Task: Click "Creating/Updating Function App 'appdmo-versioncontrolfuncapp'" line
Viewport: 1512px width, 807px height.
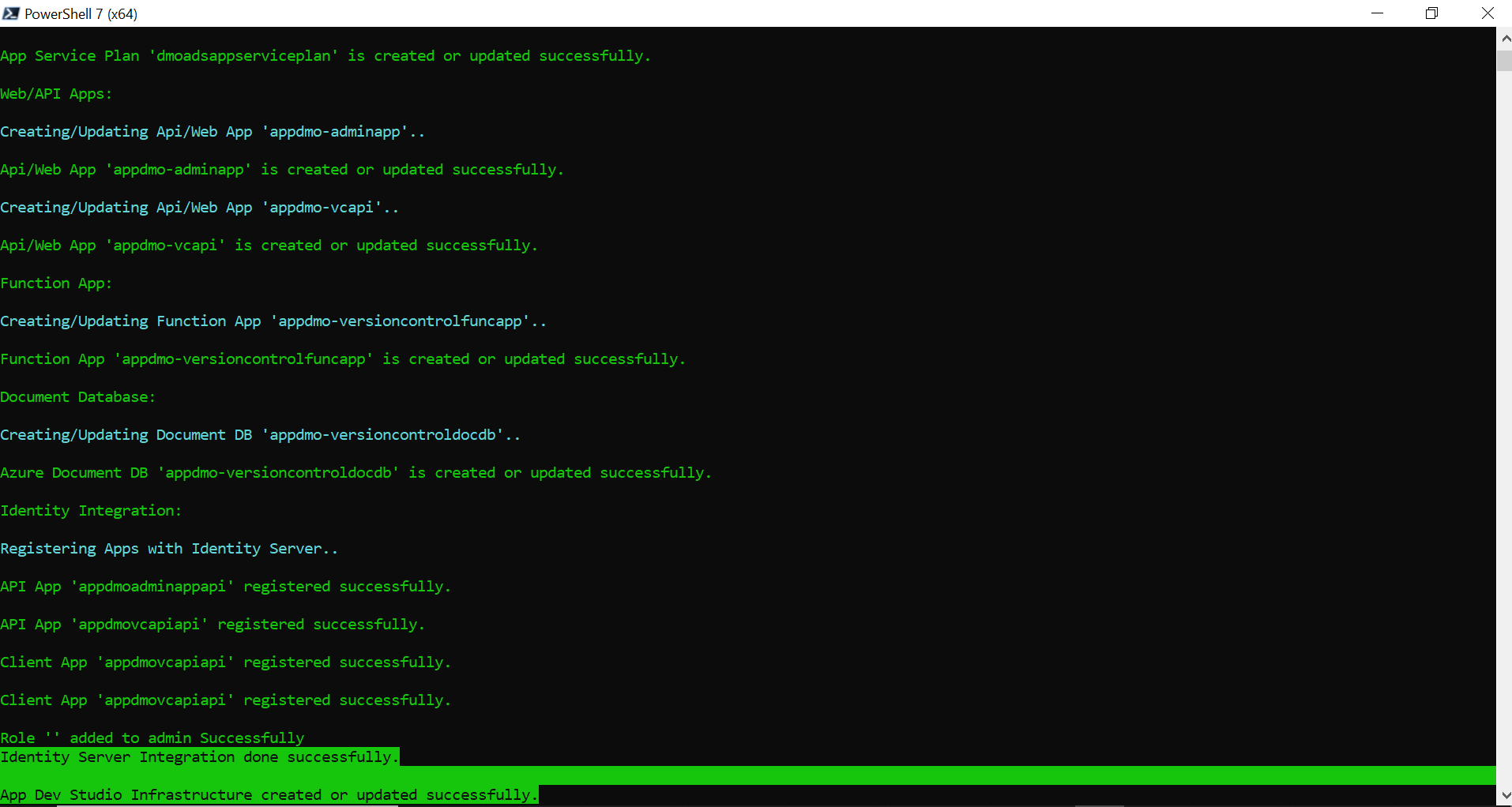Action: 273,321
